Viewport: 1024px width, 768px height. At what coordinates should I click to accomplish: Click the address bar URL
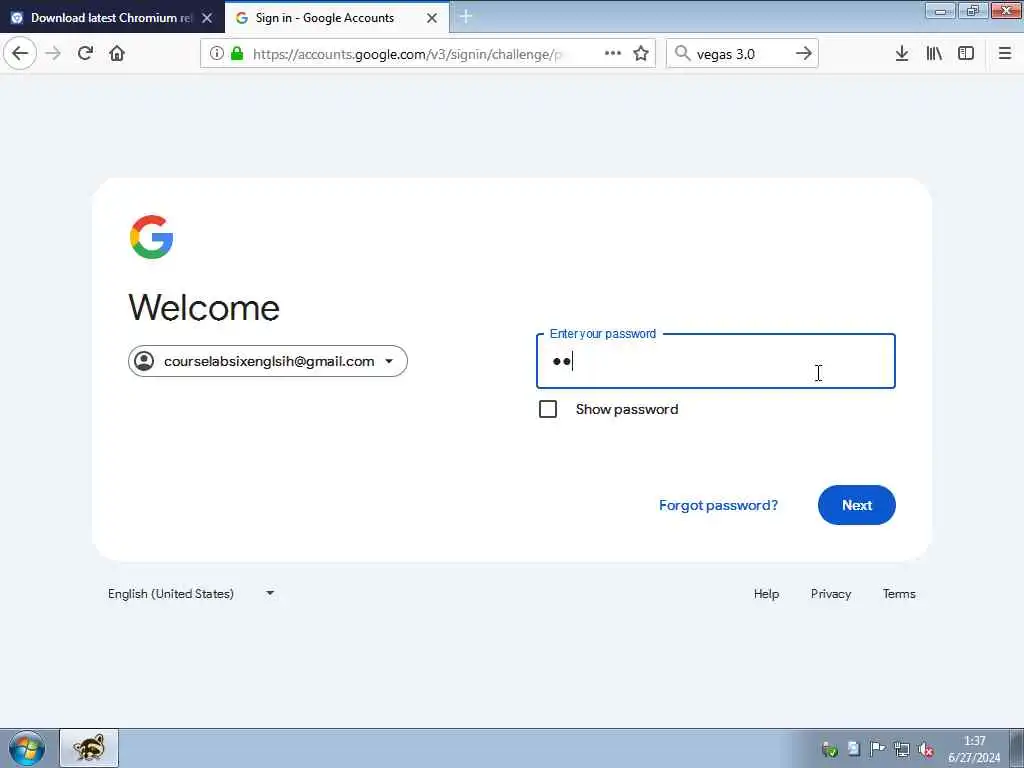[407, 54]
